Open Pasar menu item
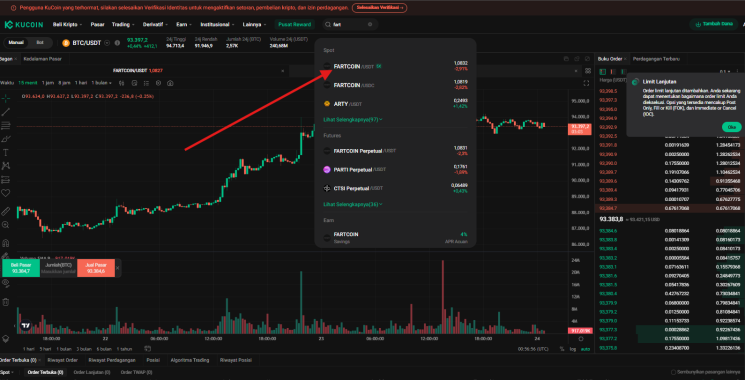745x380 pixels. point(97,24)
